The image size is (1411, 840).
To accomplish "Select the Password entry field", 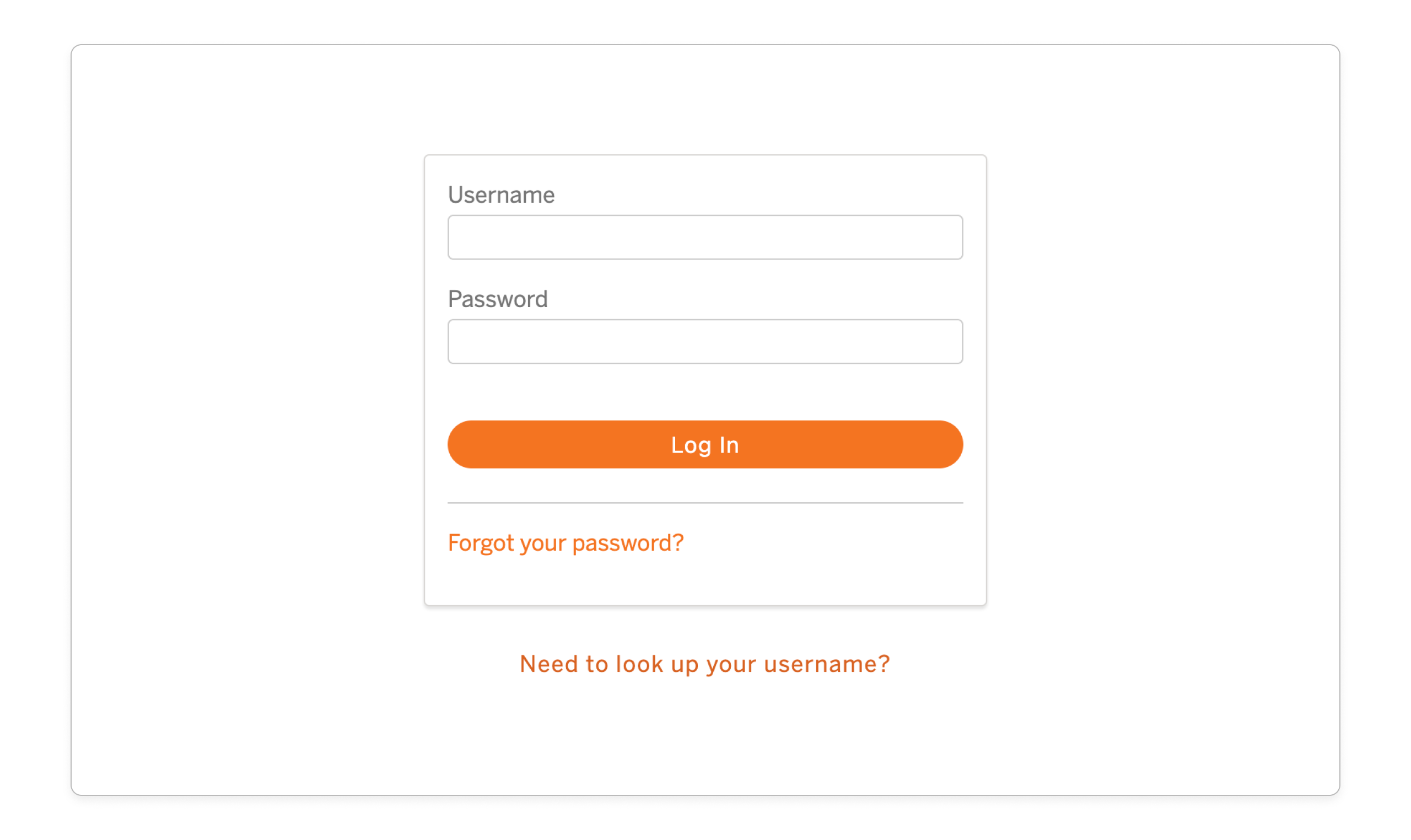I will [704, 341].
